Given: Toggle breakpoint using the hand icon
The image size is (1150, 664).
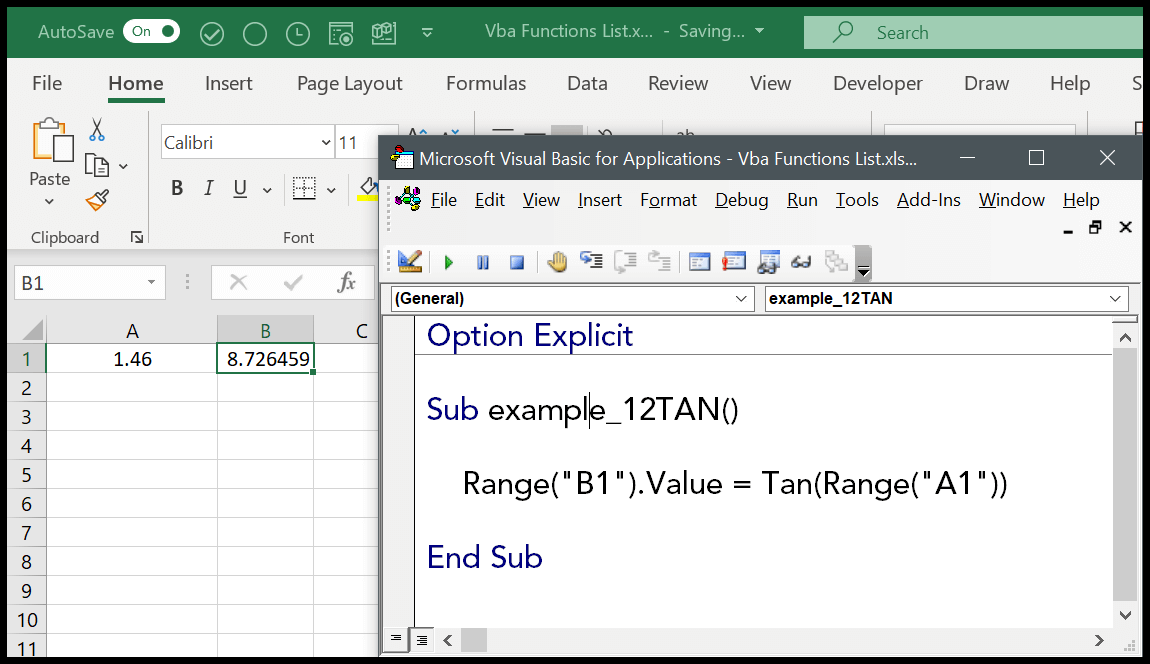Looking at the screenshot, I should coord(557,262).
